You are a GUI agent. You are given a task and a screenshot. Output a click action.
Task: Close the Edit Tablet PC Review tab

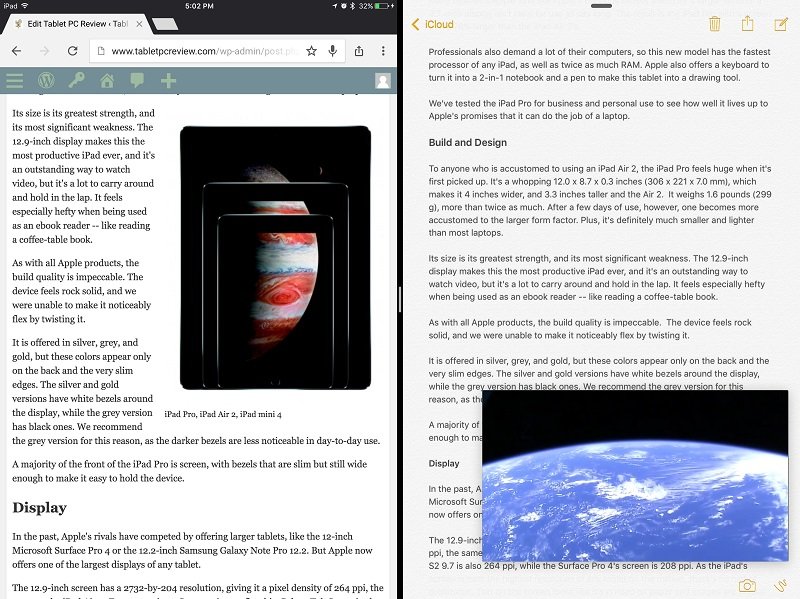pos(139,24)
